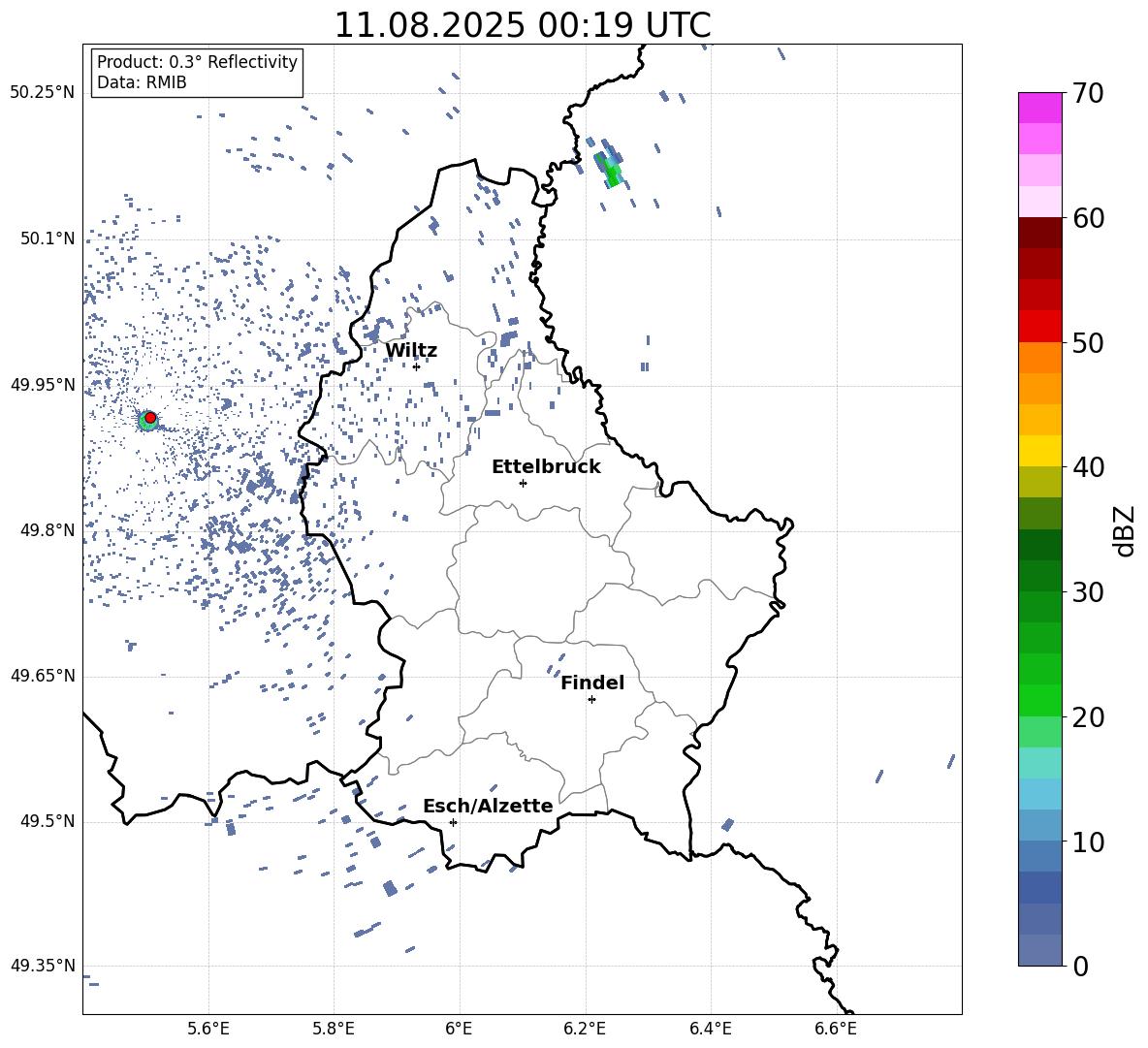Click the 40 colorbar tick label
This screenshot has height=1048, width=1148.
click(1088, 467)
